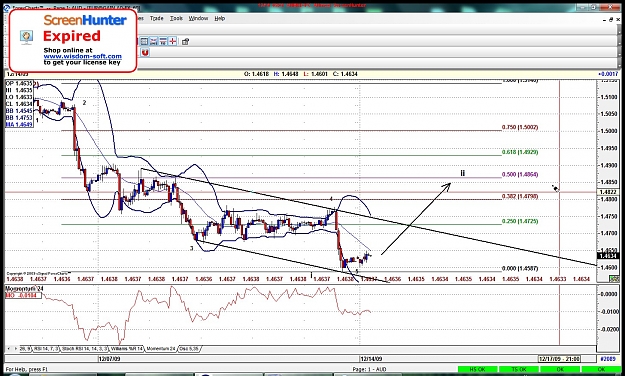Viewport: 625px width, 376px height.
Task: Click the red crosshair toolbar icon
Action: point(173,41)
